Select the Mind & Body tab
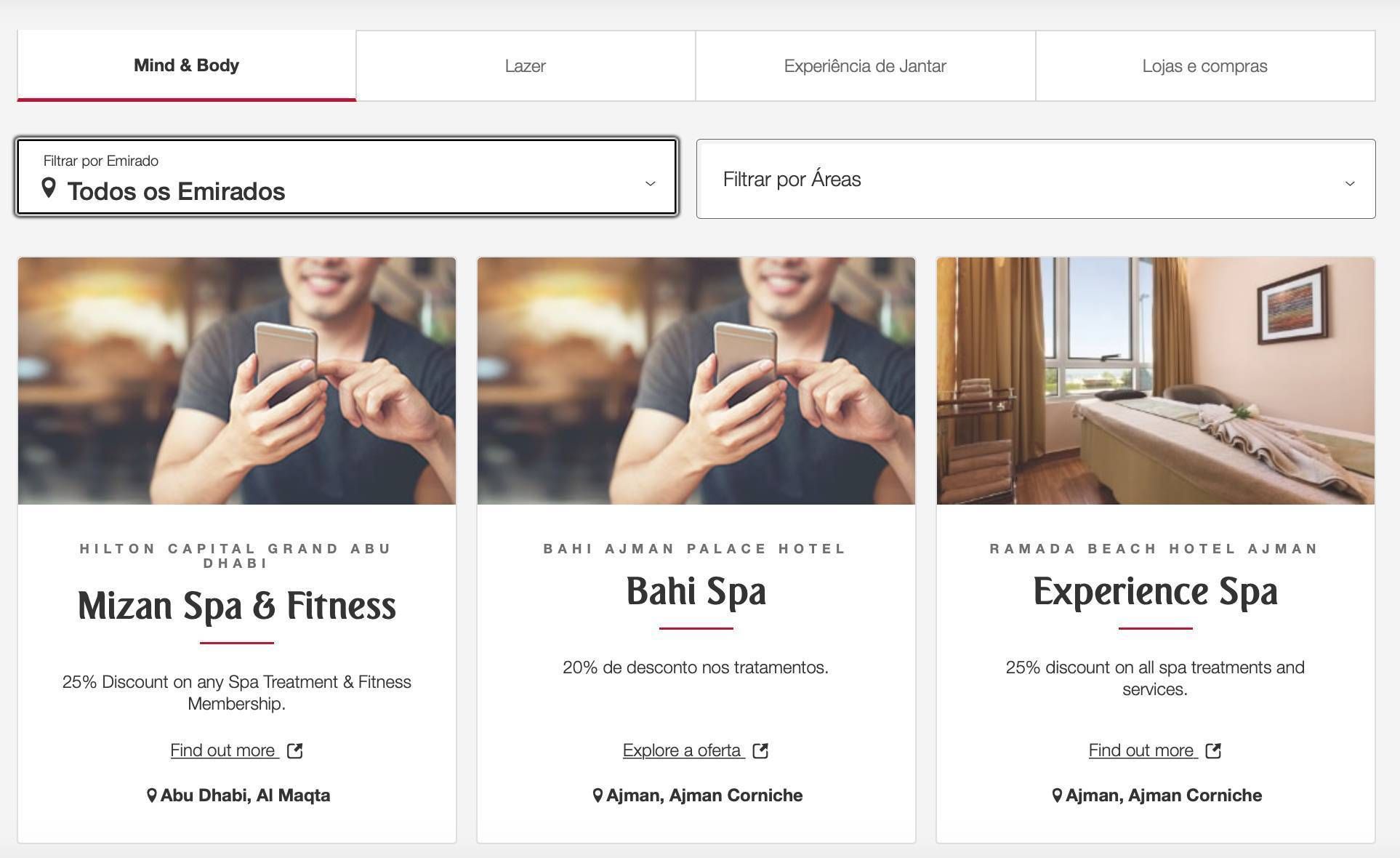Screen dimensions: 1400x858 pyautogui.click(x=187, y=65)
